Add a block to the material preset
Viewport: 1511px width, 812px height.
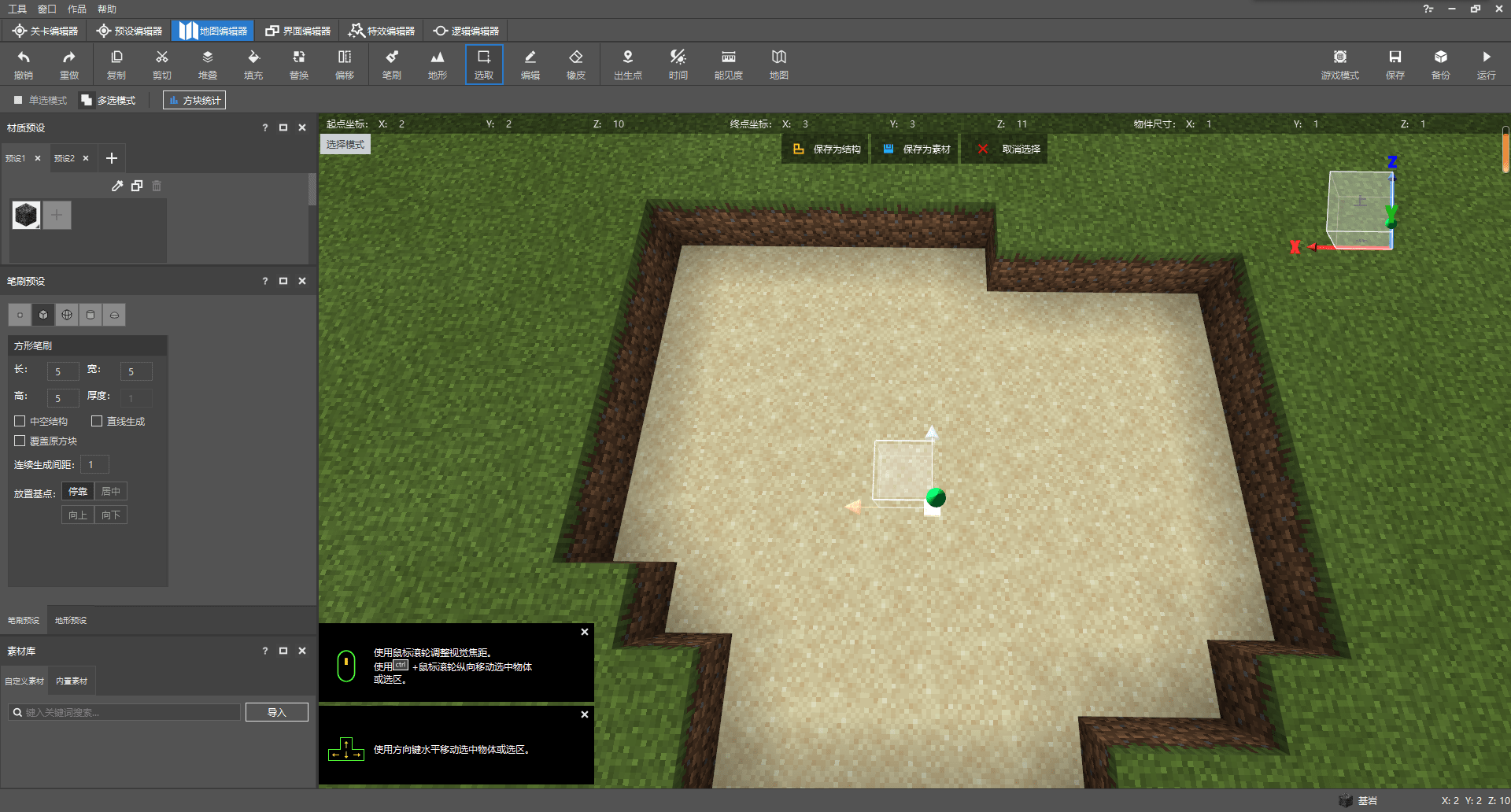[x=57, y=215]
